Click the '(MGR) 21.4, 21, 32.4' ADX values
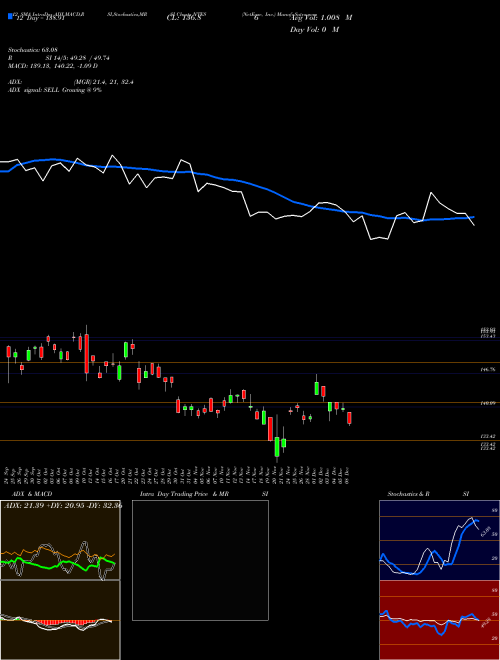 coord(103,82)
